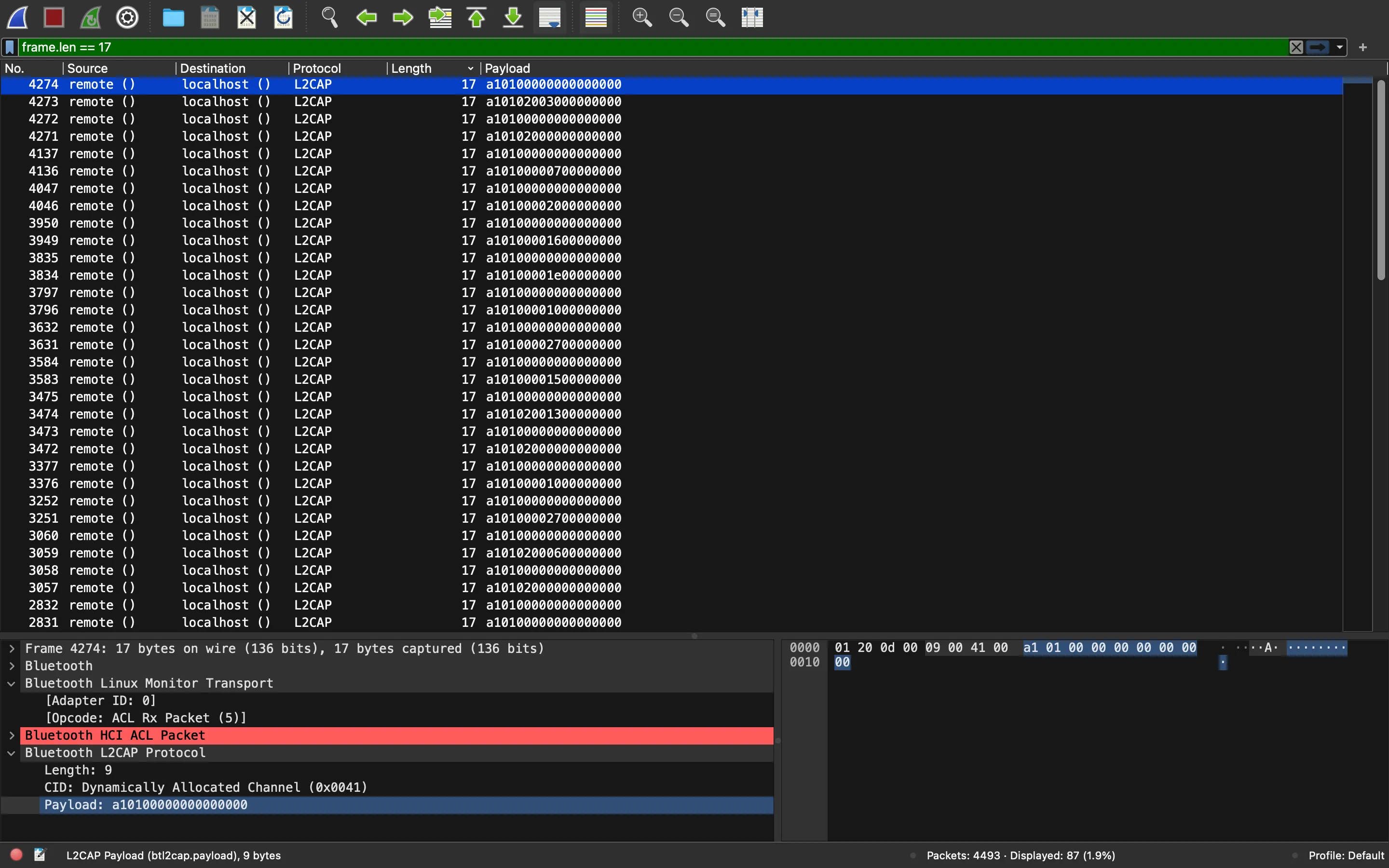Select packet number 3631
This screenshot has width=1389, height=868.
[671, 344]
